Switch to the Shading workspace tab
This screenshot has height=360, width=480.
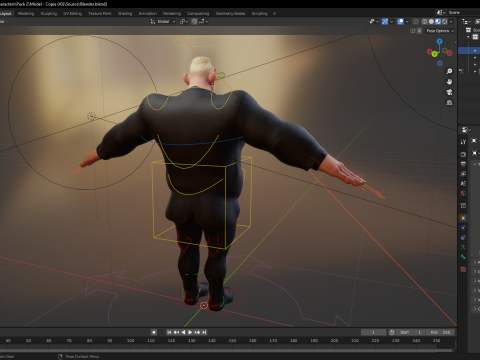click(125, 13)
